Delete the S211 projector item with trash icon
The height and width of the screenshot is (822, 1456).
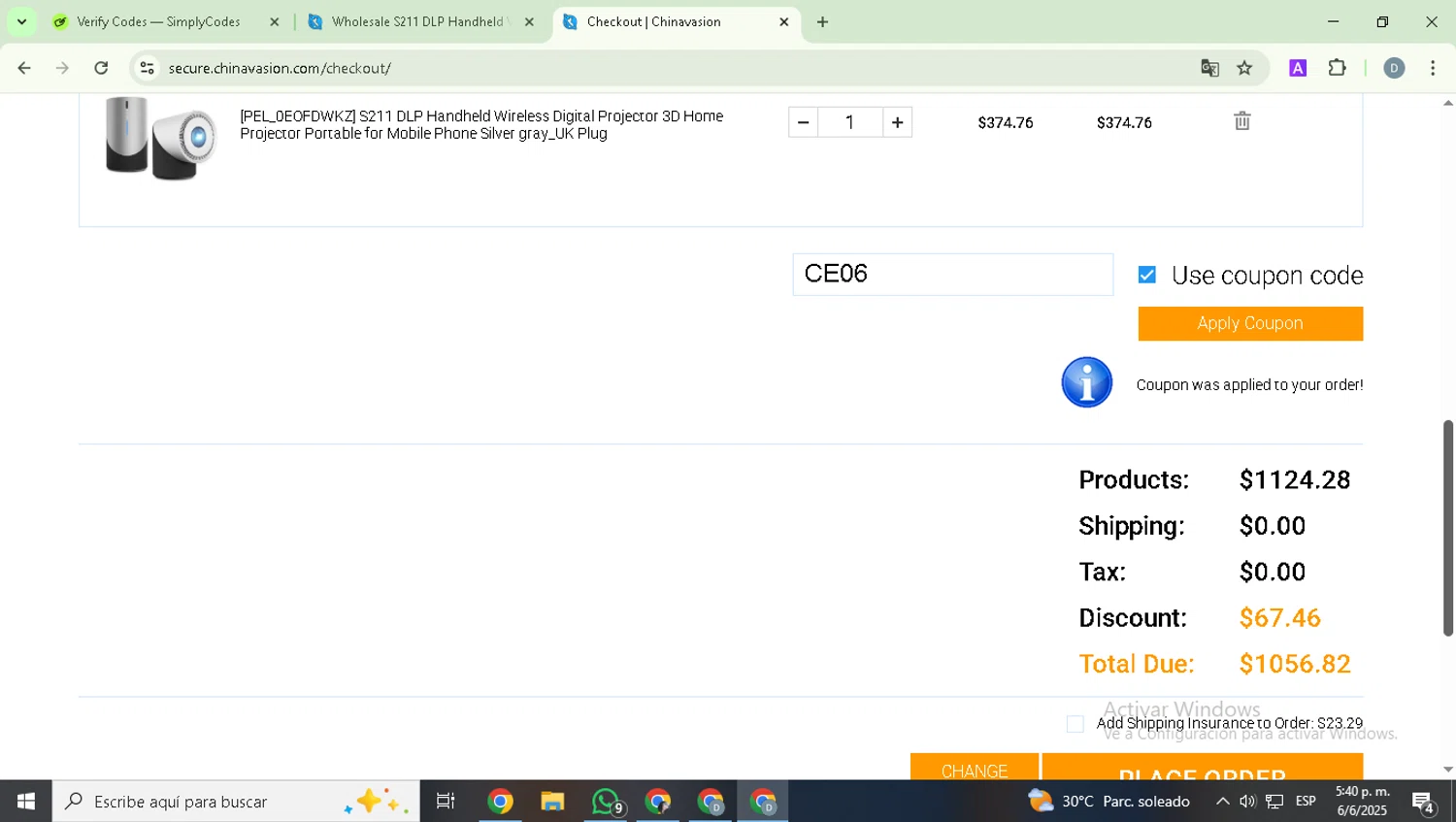pyautogui.click(x=1241, y=121)
